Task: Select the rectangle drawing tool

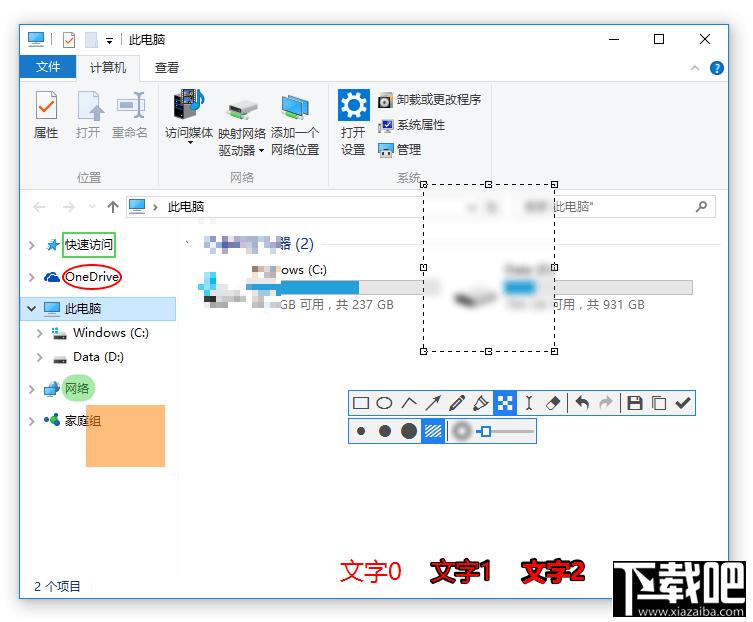Action: [361, 403]
